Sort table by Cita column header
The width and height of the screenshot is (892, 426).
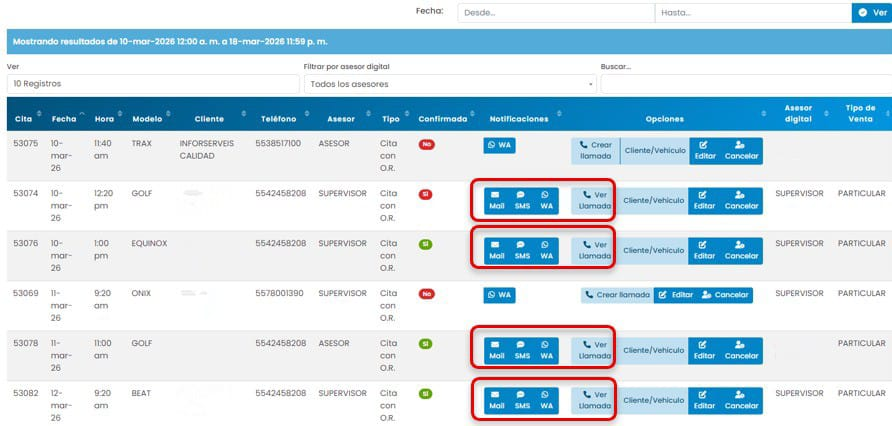point(24,119)
